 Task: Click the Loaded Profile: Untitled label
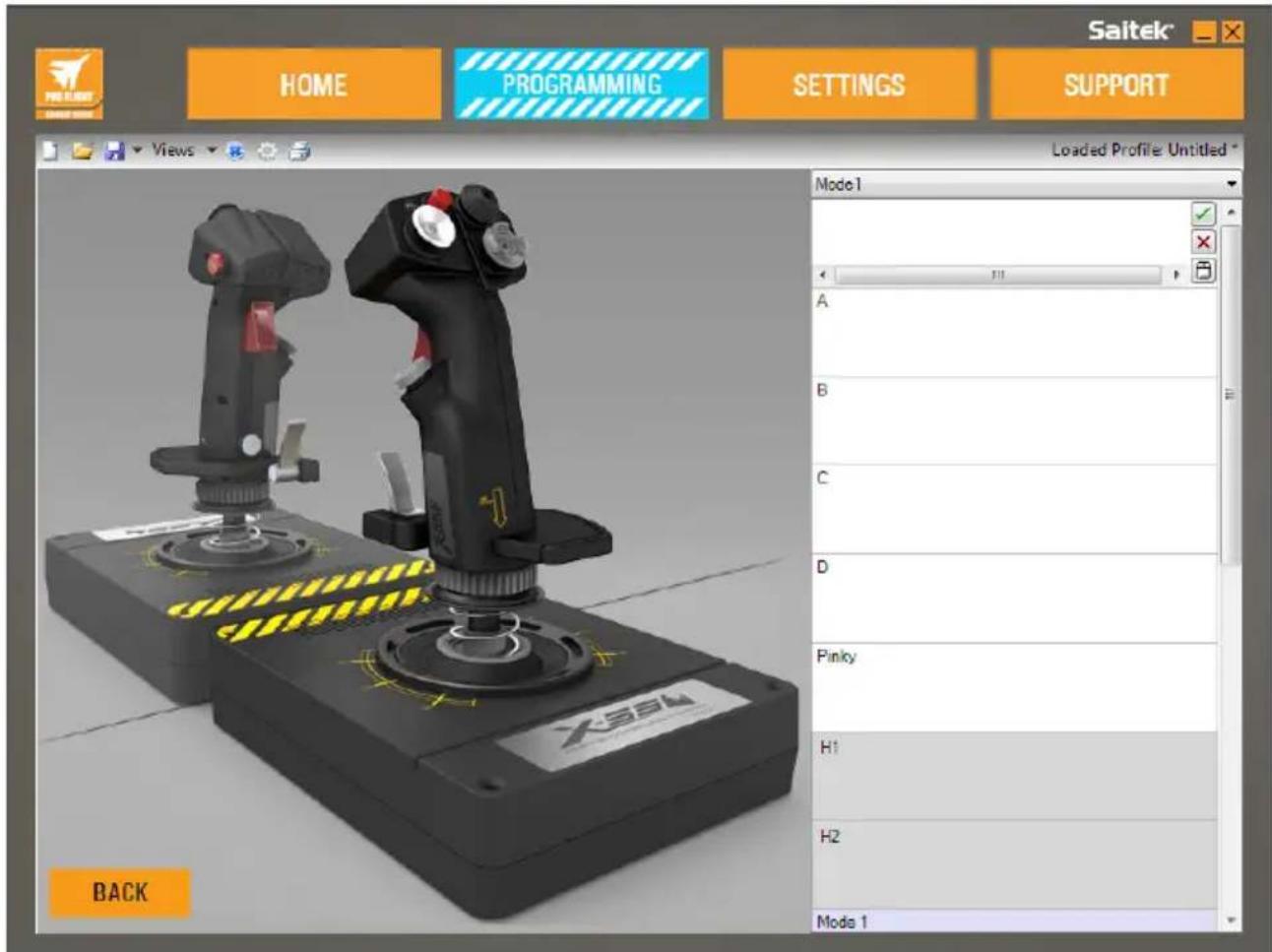(1145, 151)
